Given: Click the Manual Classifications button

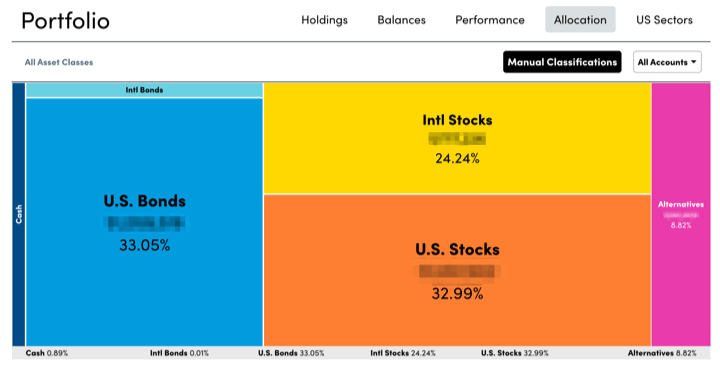Looking at the screenshot, I should coord(562,62).
